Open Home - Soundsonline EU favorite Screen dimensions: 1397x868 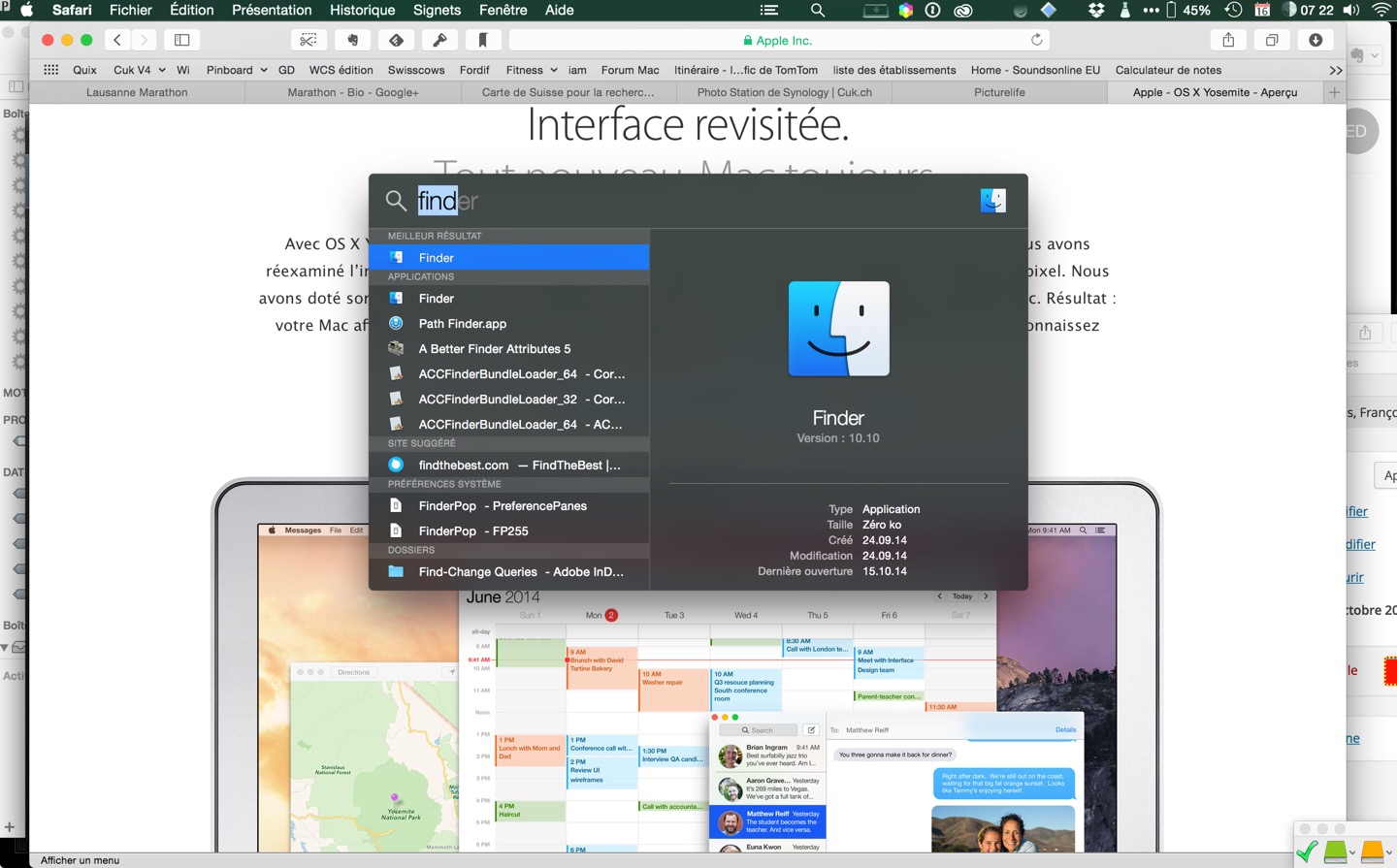coord(1035,70)
